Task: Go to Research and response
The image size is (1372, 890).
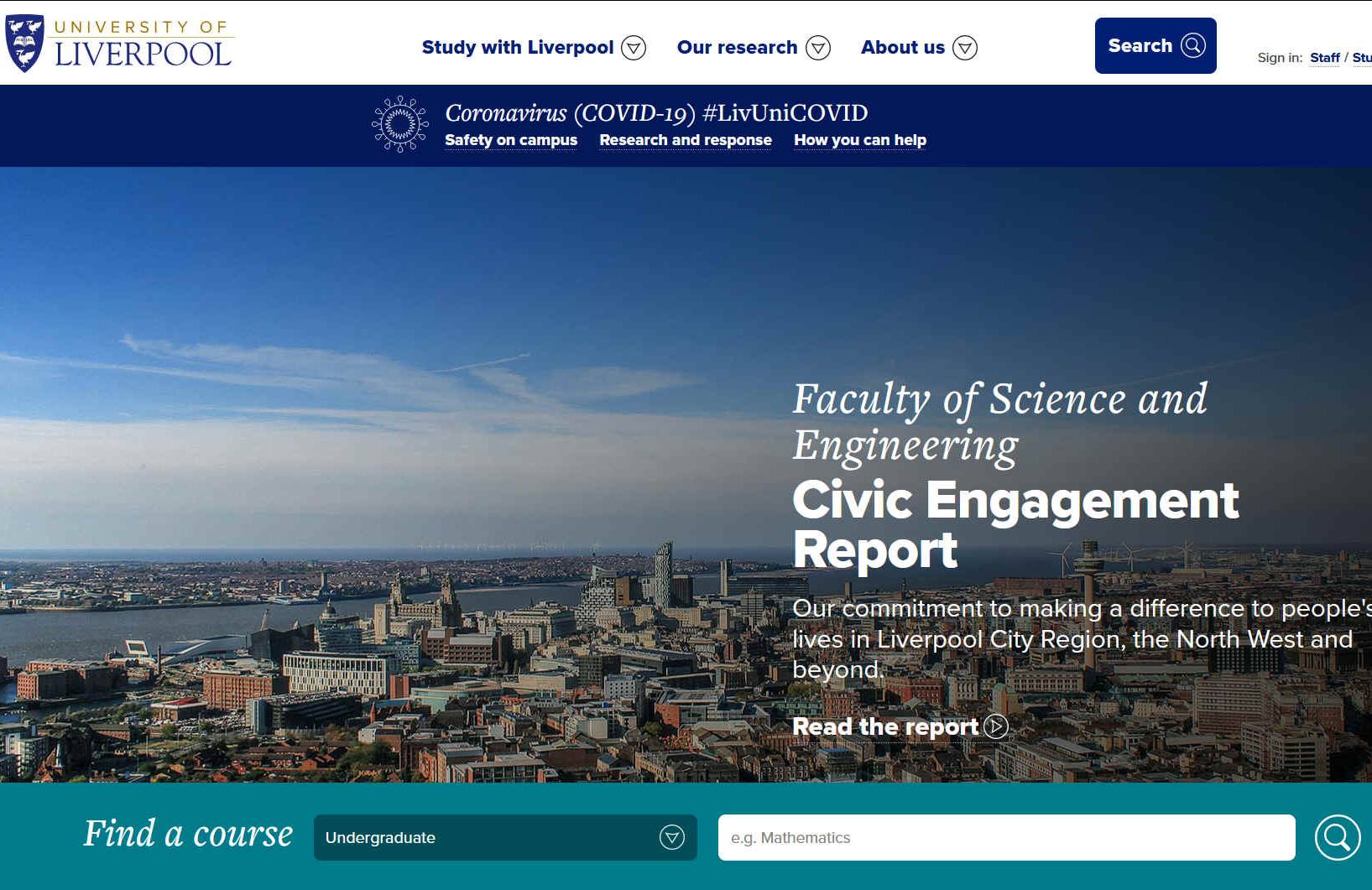Action: point(686,140)
